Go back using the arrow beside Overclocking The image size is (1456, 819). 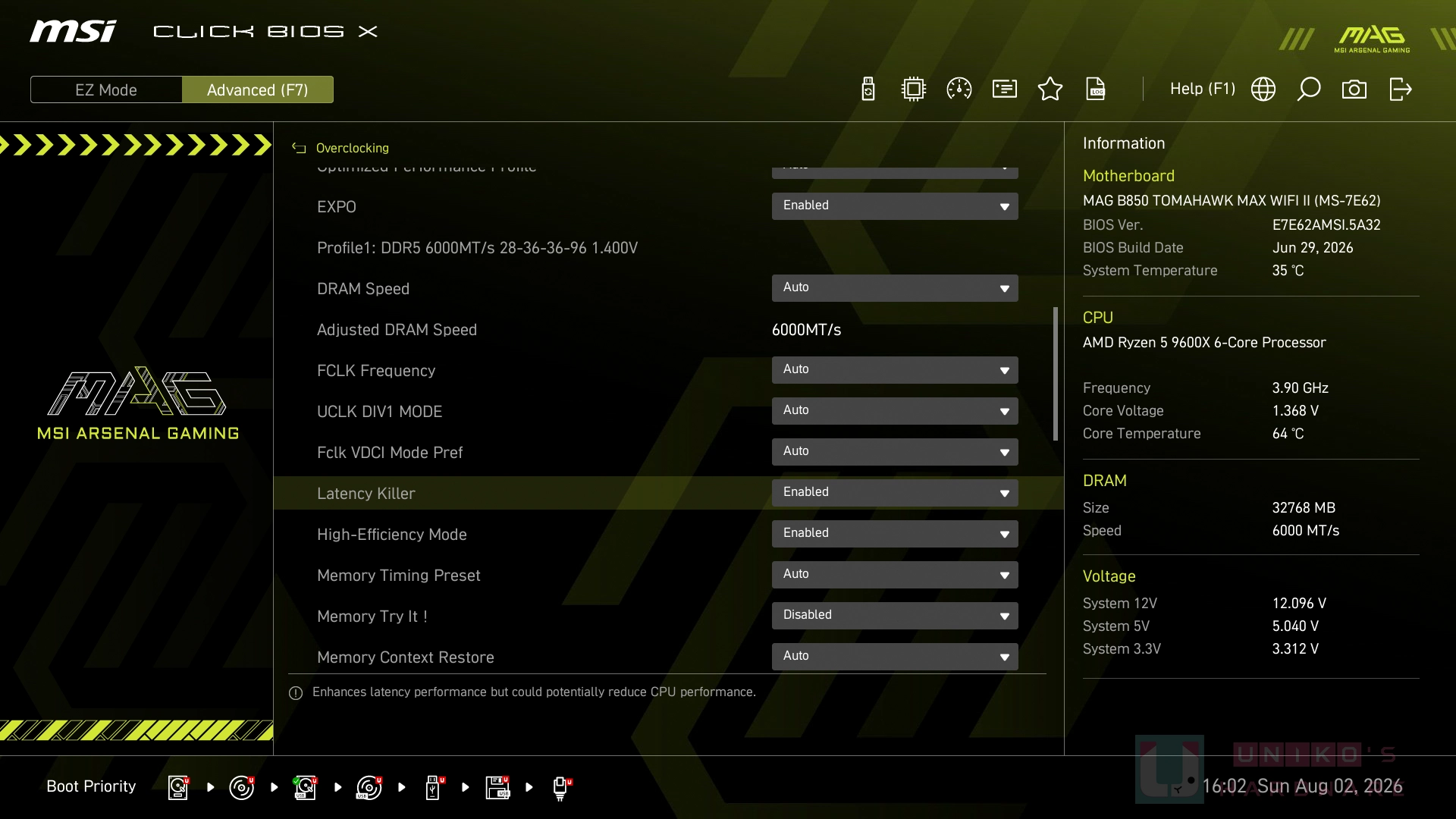[299, 148]
